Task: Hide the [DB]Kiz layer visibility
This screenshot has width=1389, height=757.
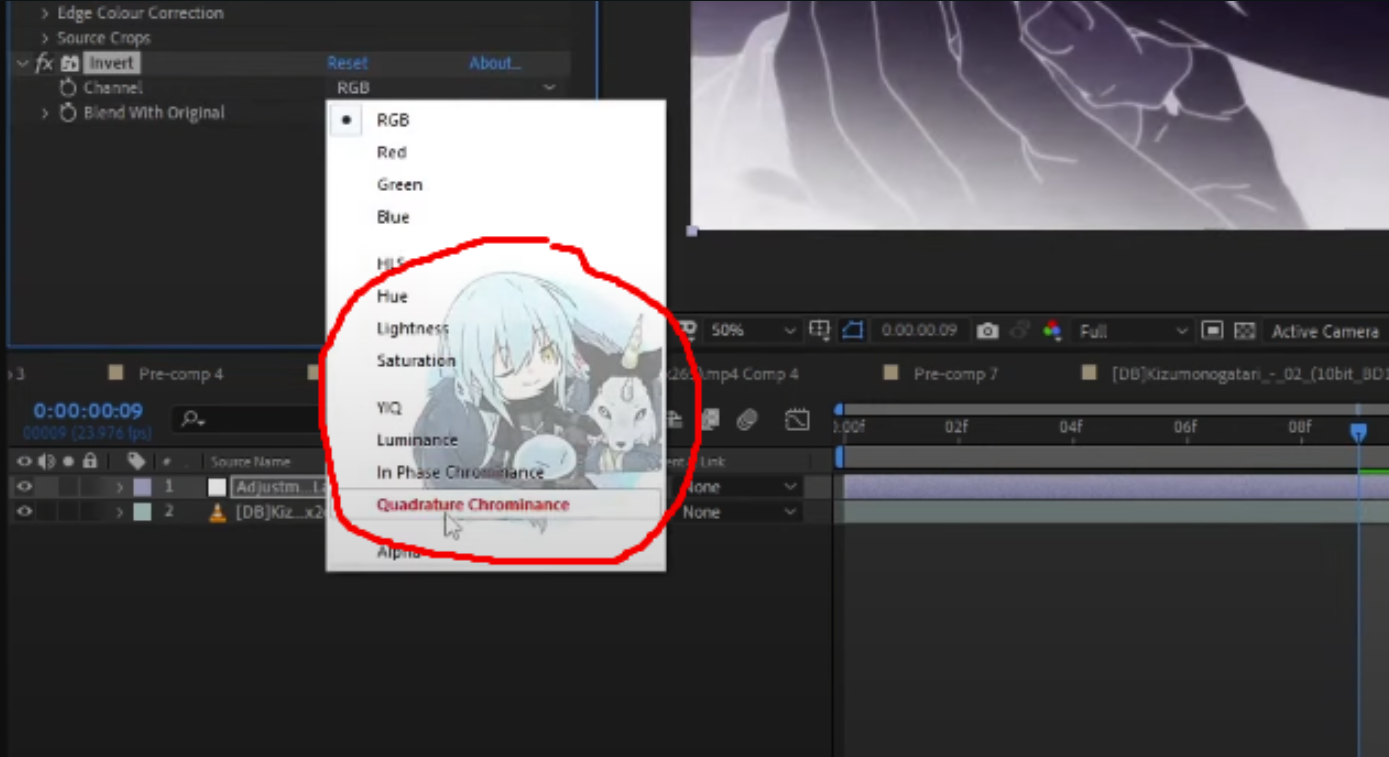Action: 24,512
